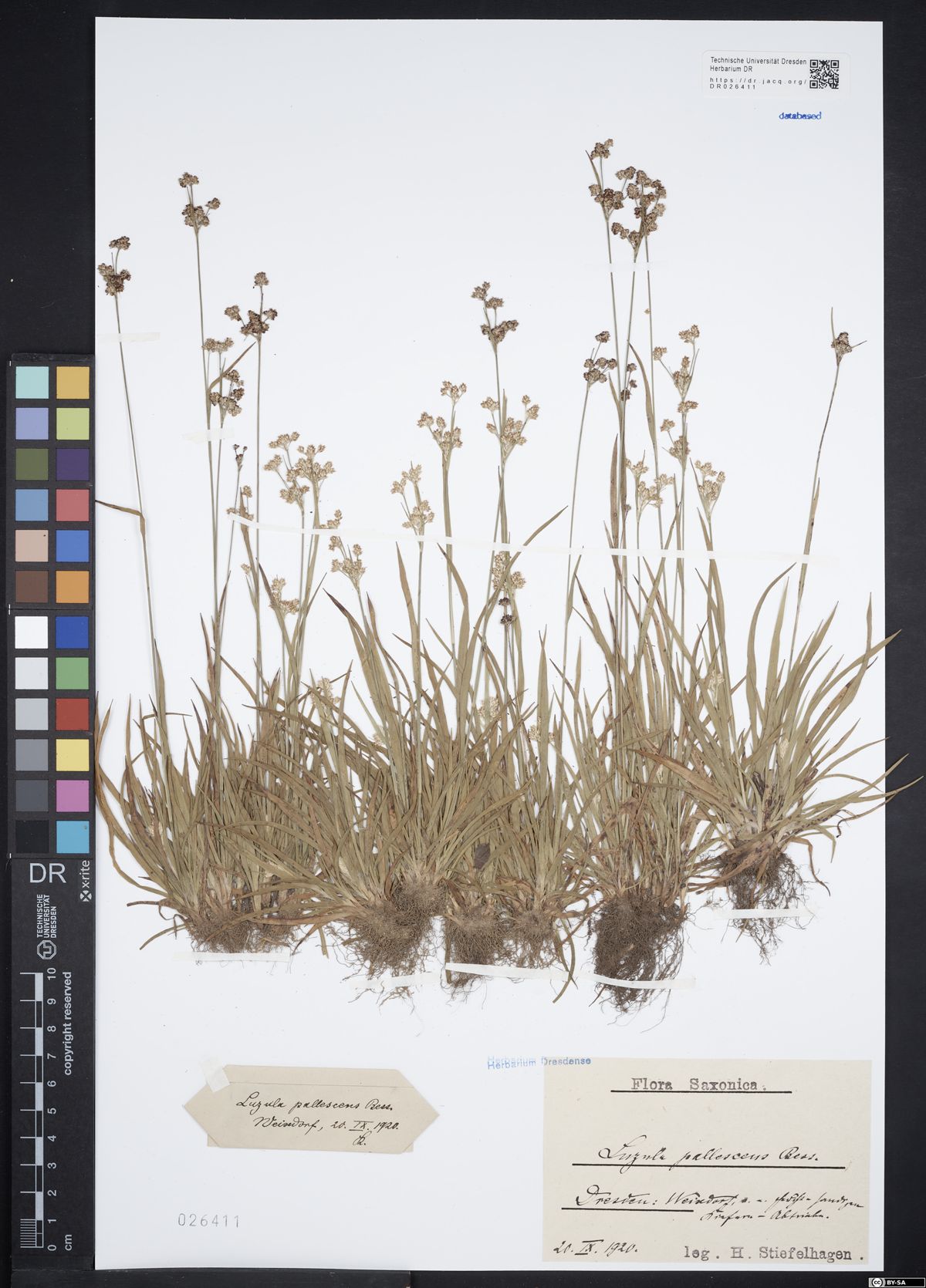Click the centimeter scale ruler

click(x=31, y=1111)
